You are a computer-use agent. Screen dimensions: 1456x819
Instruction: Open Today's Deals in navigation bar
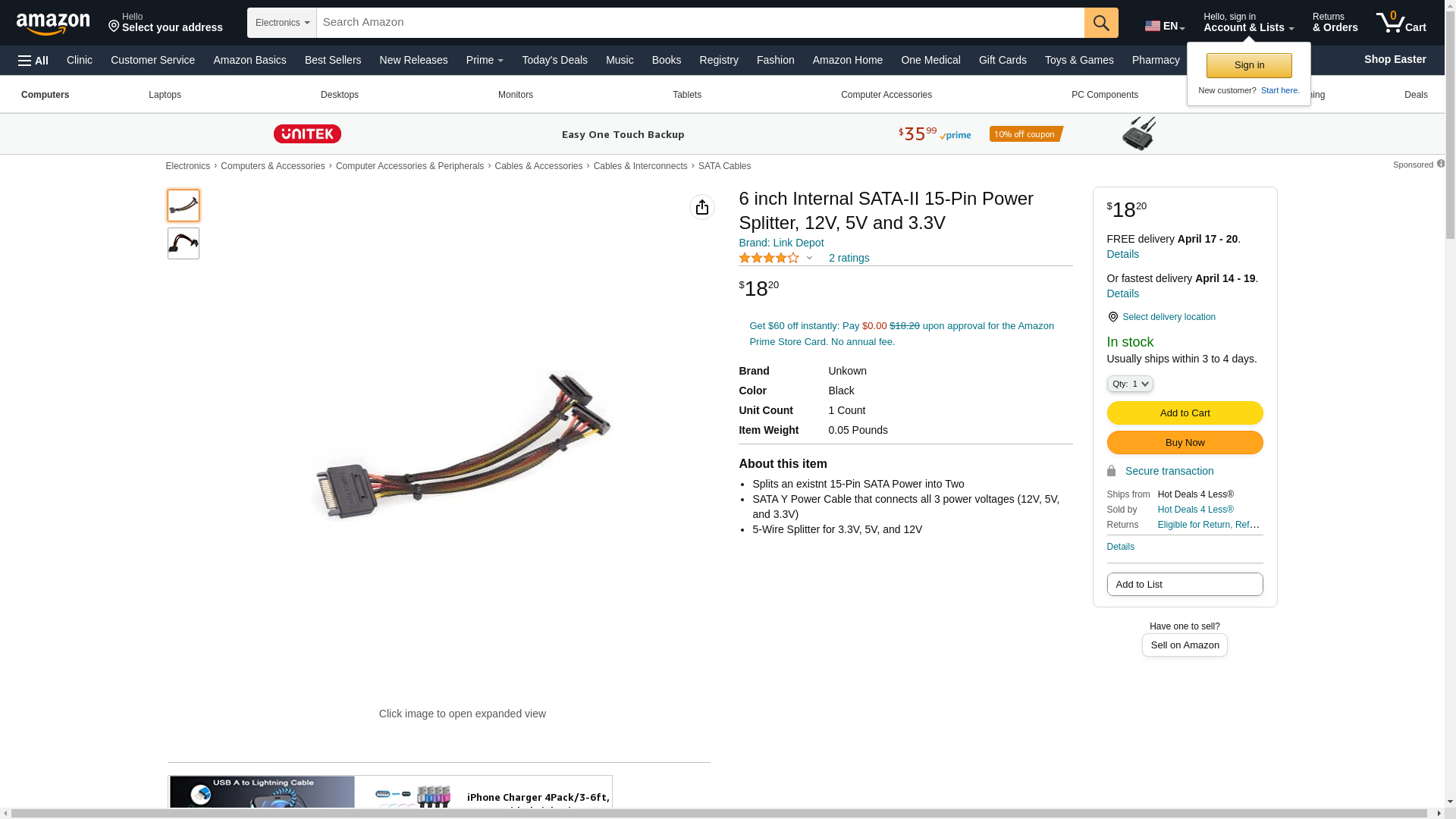pyautogui.click(x=554, y=60)
